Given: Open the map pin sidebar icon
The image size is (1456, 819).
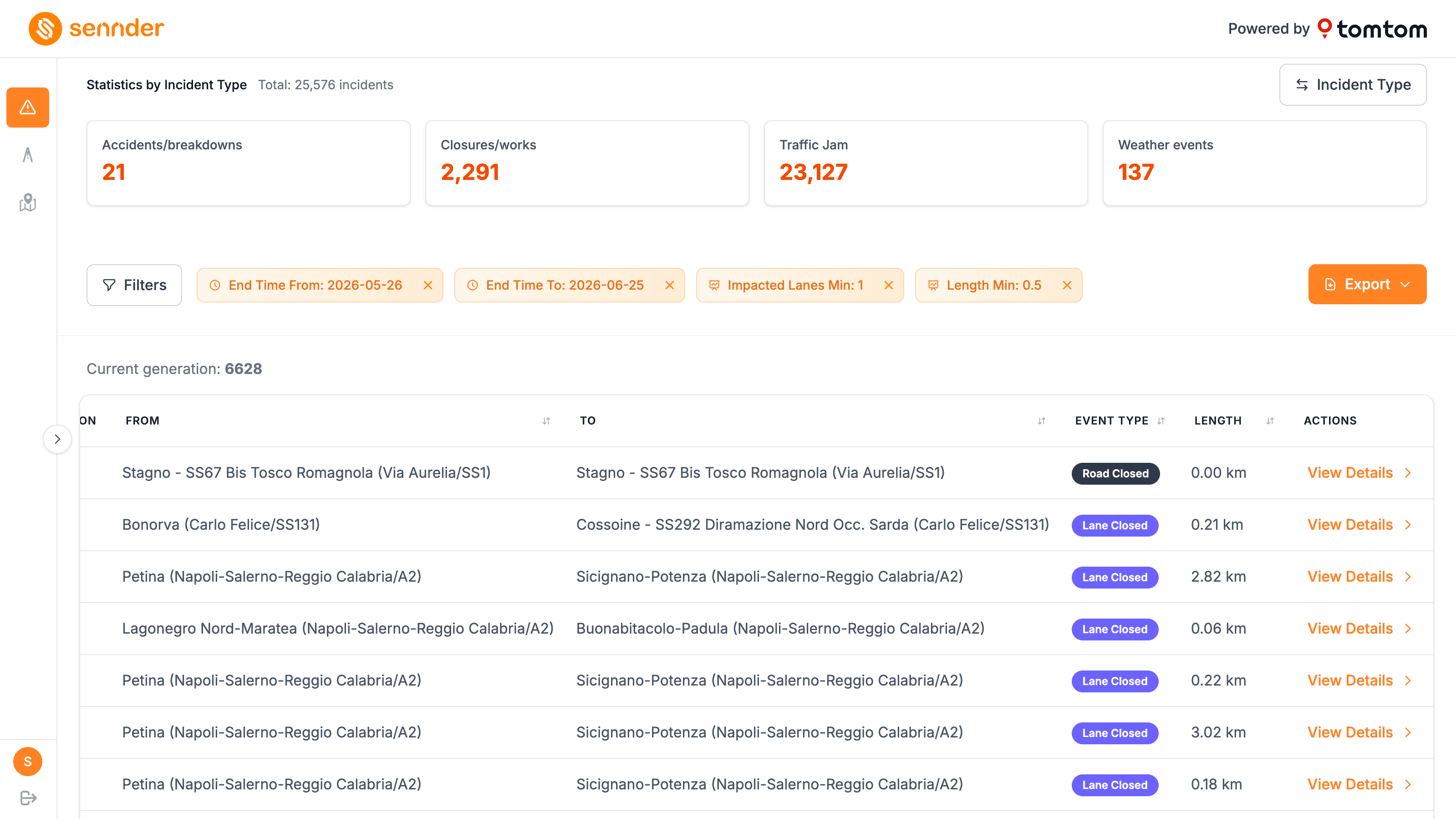Looking at the screenshot, I should 28,203.
